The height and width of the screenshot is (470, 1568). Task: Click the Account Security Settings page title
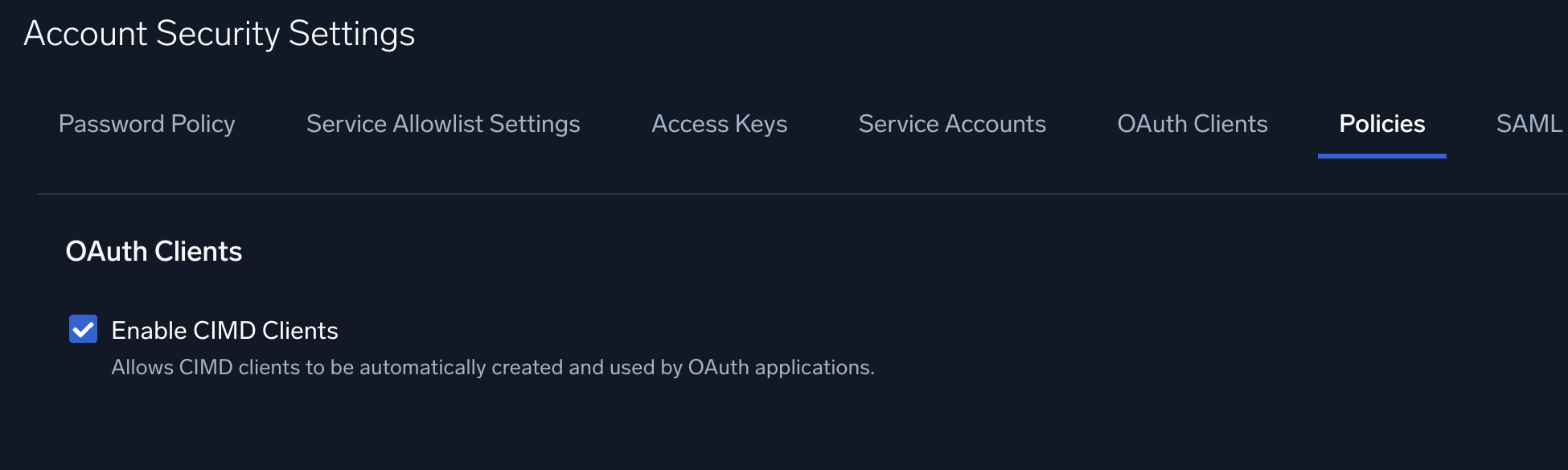click(x=220, y=34)
